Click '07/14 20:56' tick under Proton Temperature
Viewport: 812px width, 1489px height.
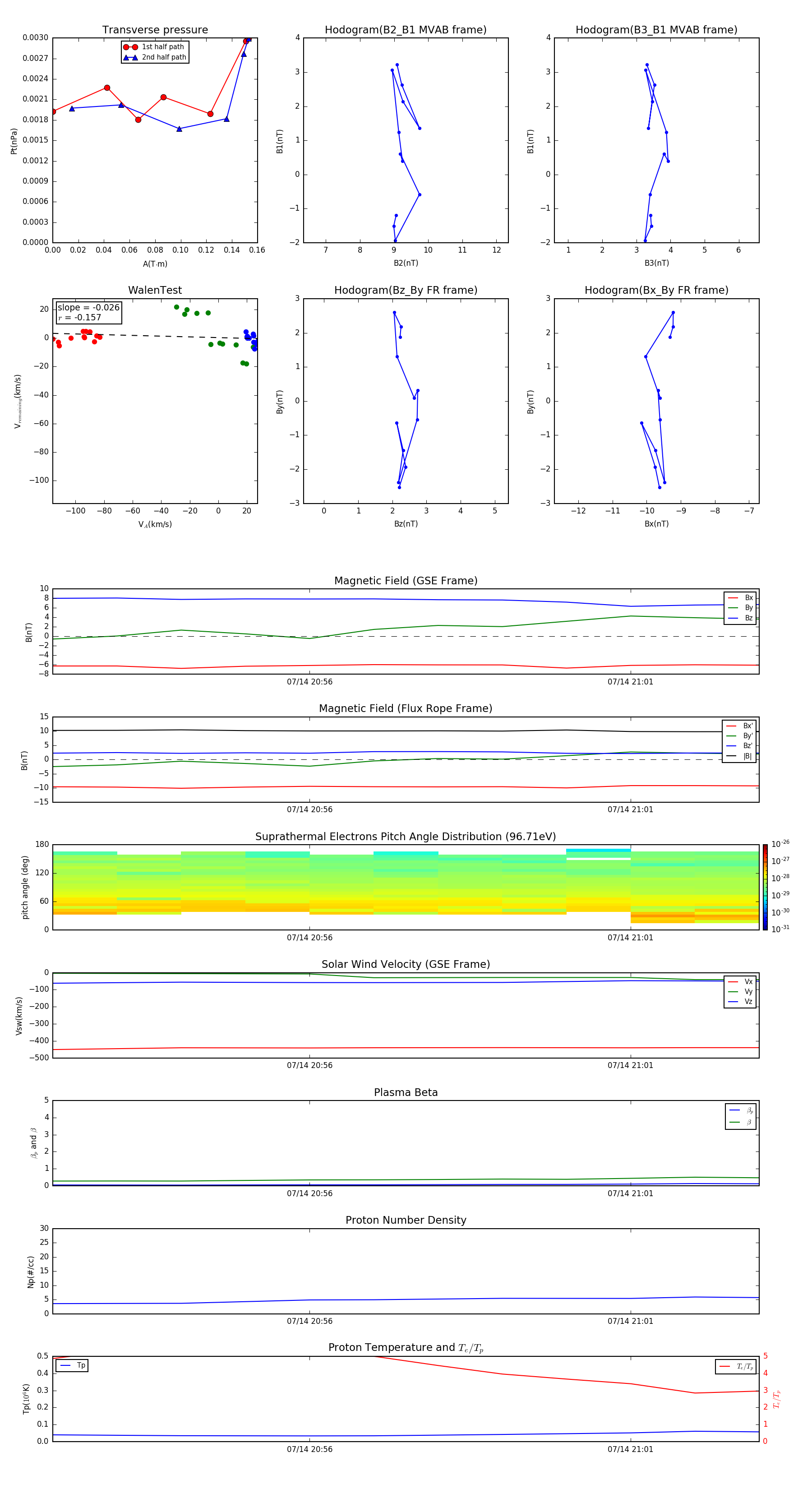pyautogui.click(x=310, y=1450)
